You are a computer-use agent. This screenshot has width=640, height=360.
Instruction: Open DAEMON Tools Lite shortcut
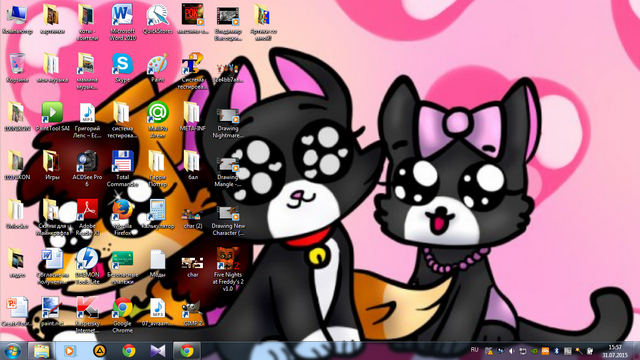coord(87,266)
